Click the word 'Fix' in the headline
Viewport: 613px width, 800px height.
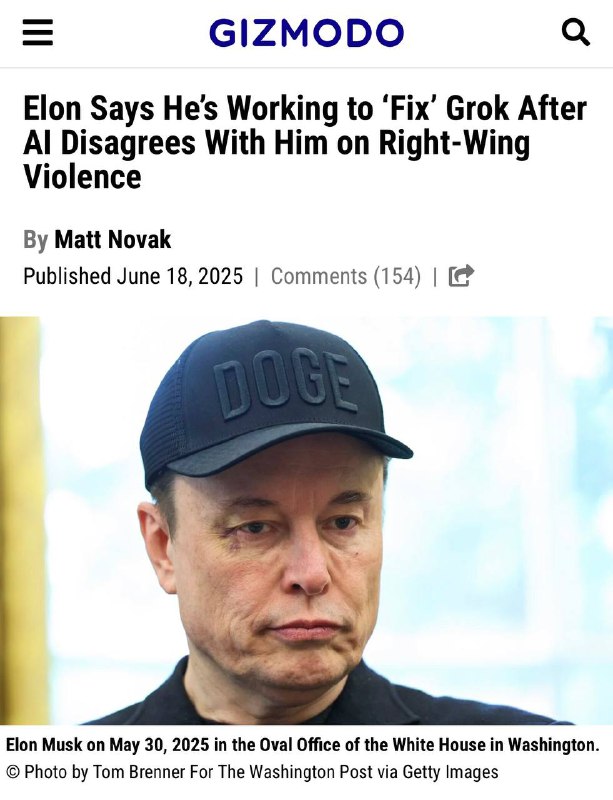[411, 108]
